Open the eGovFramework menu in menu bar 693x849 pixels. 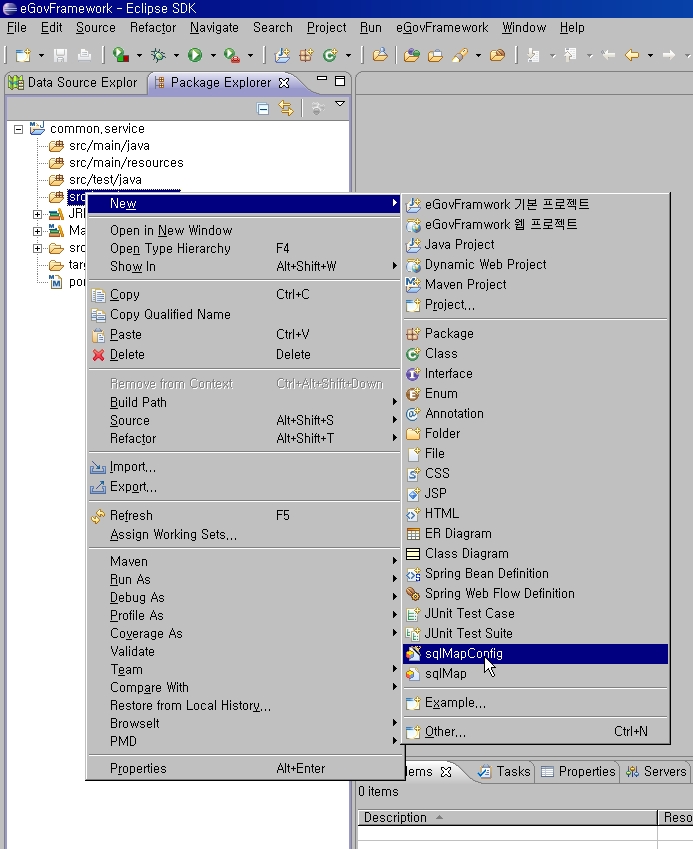coord(442,27)
